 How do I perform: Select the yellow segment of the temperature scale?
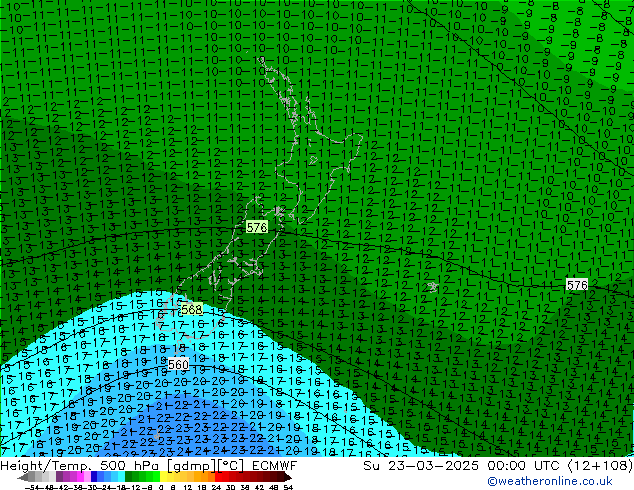(x=183, y=477)
